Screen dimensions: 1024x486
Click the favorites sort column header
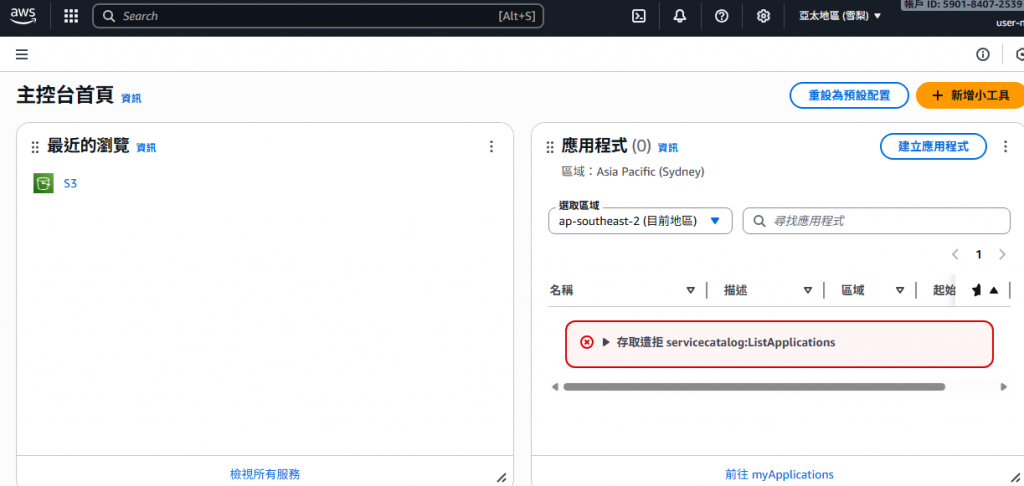[985, 291]
